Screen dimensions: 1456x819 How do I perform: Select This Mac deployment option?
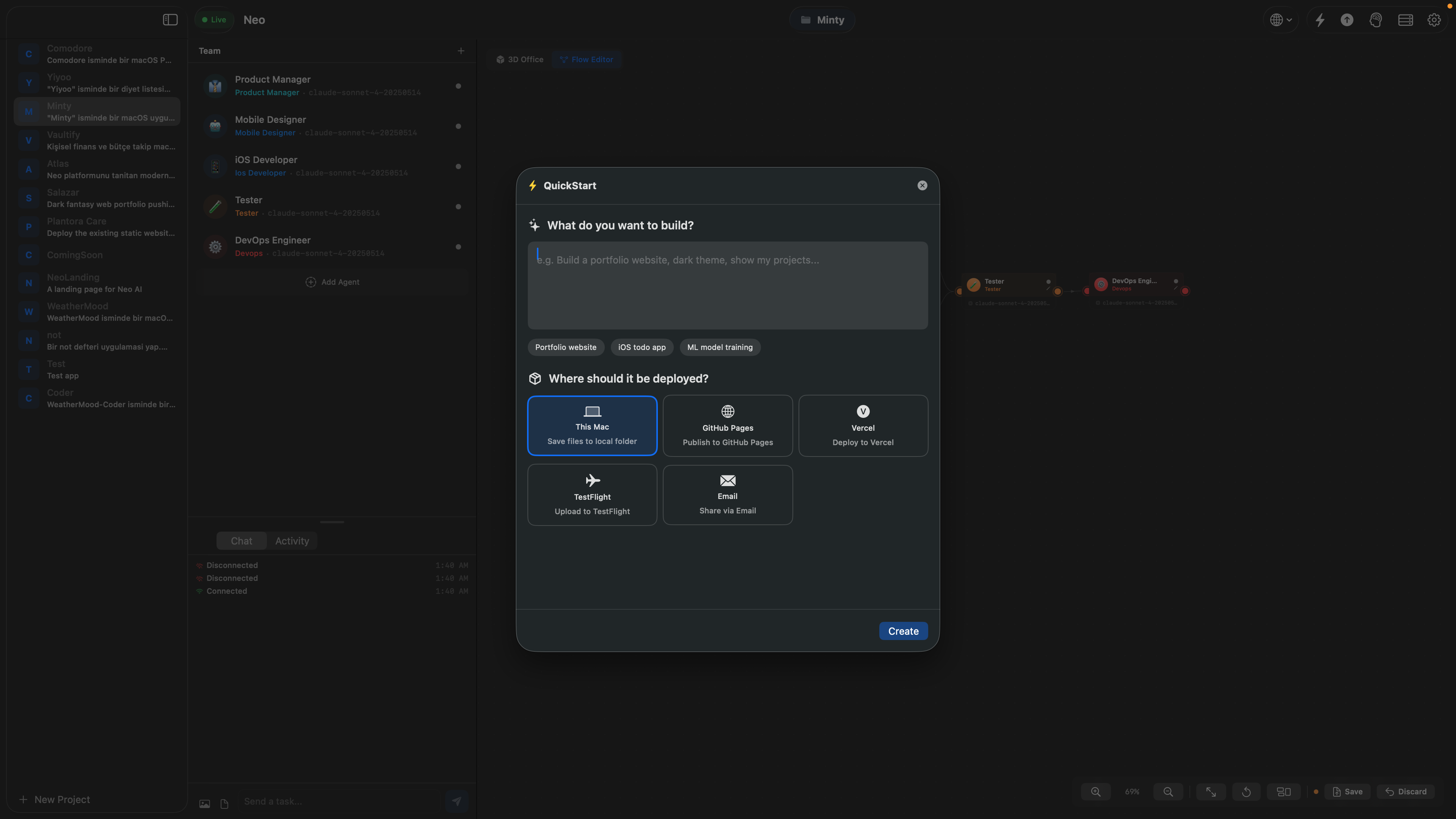tap(592, 425)
